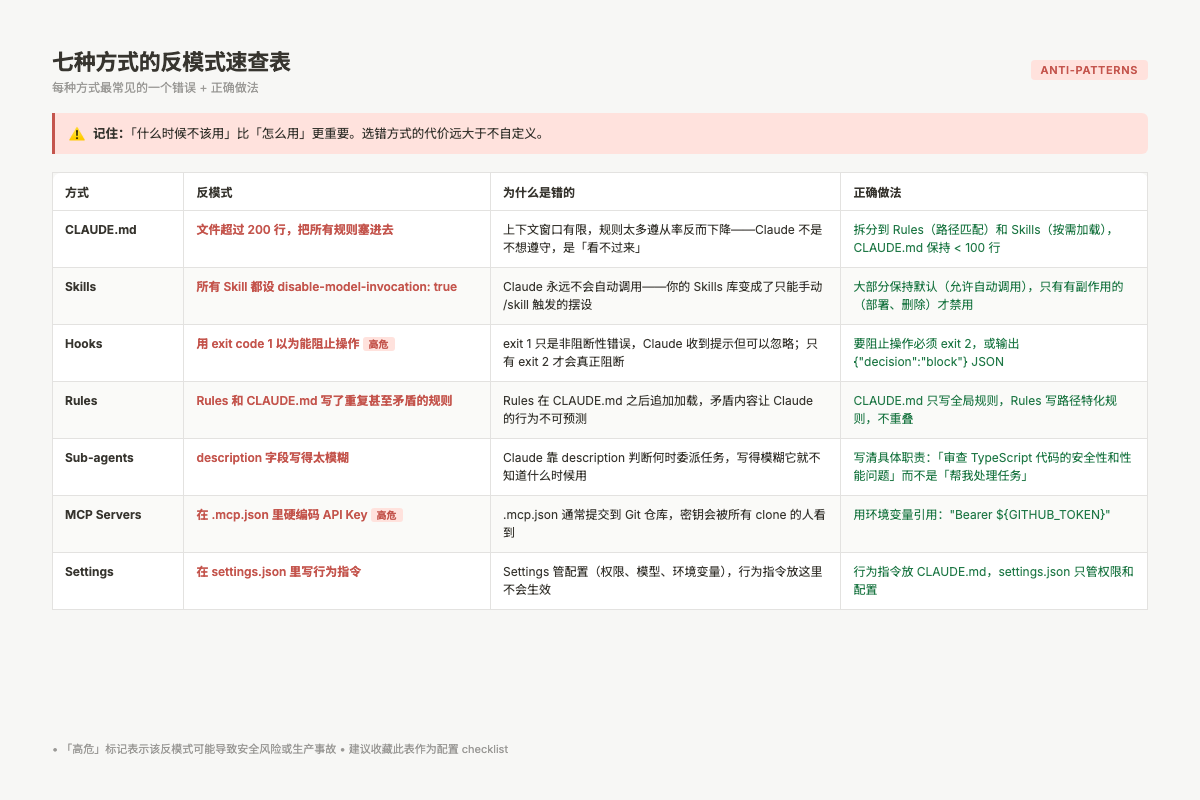
Task: Click the anti-pattern 在 settings.json 里写行为指令
Action: tap(278, 571)
